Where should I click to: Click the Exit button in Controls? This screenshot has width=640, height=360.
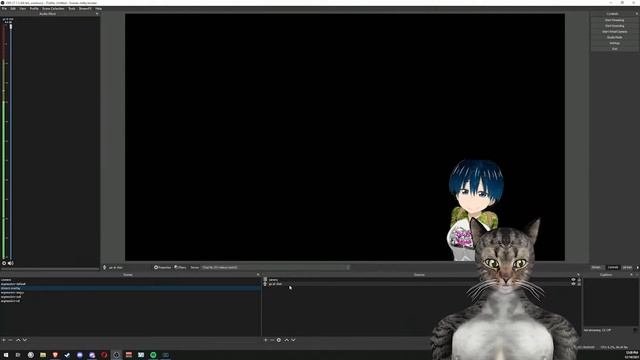(614, 49)
